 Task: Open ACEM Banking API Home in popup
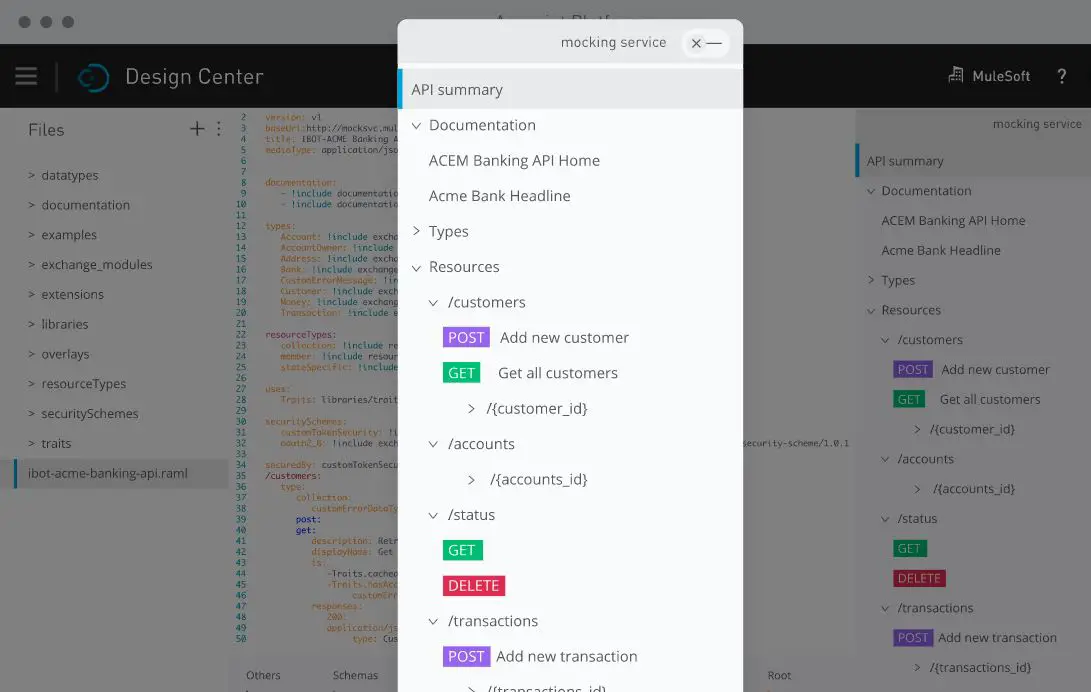tap(514, 161)
